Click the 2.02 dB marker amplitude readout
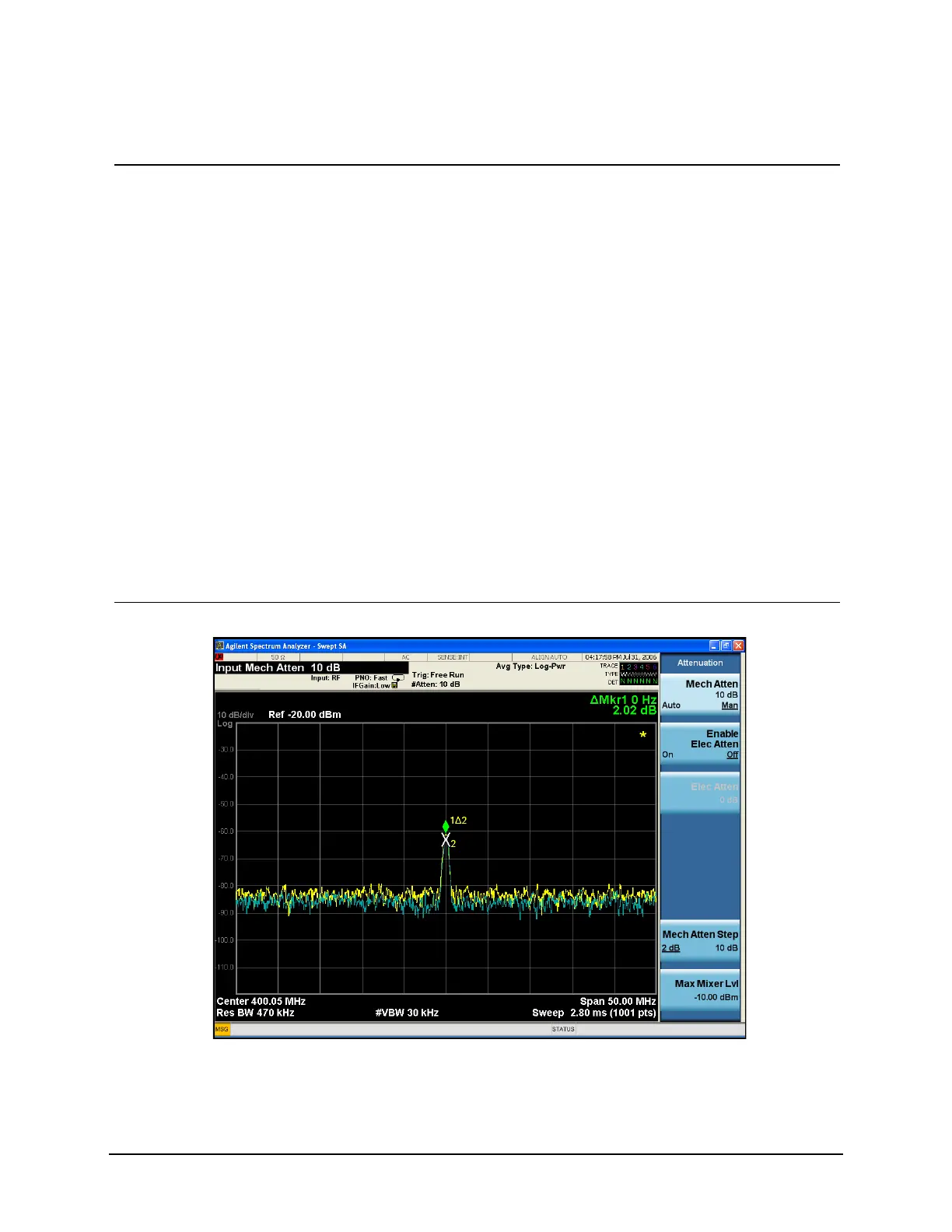This screenshot has width=952, height=1232. pyautogui.click(x=634, y=711)
